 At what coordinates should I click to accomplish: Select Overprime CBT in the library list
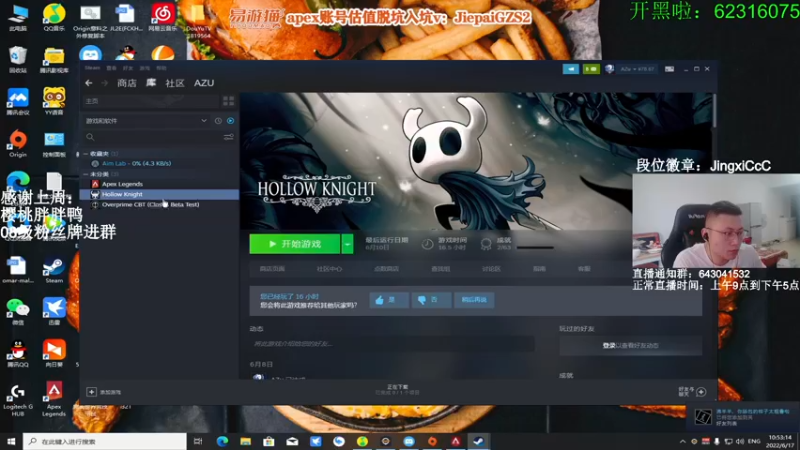click(x=159, y=204)
